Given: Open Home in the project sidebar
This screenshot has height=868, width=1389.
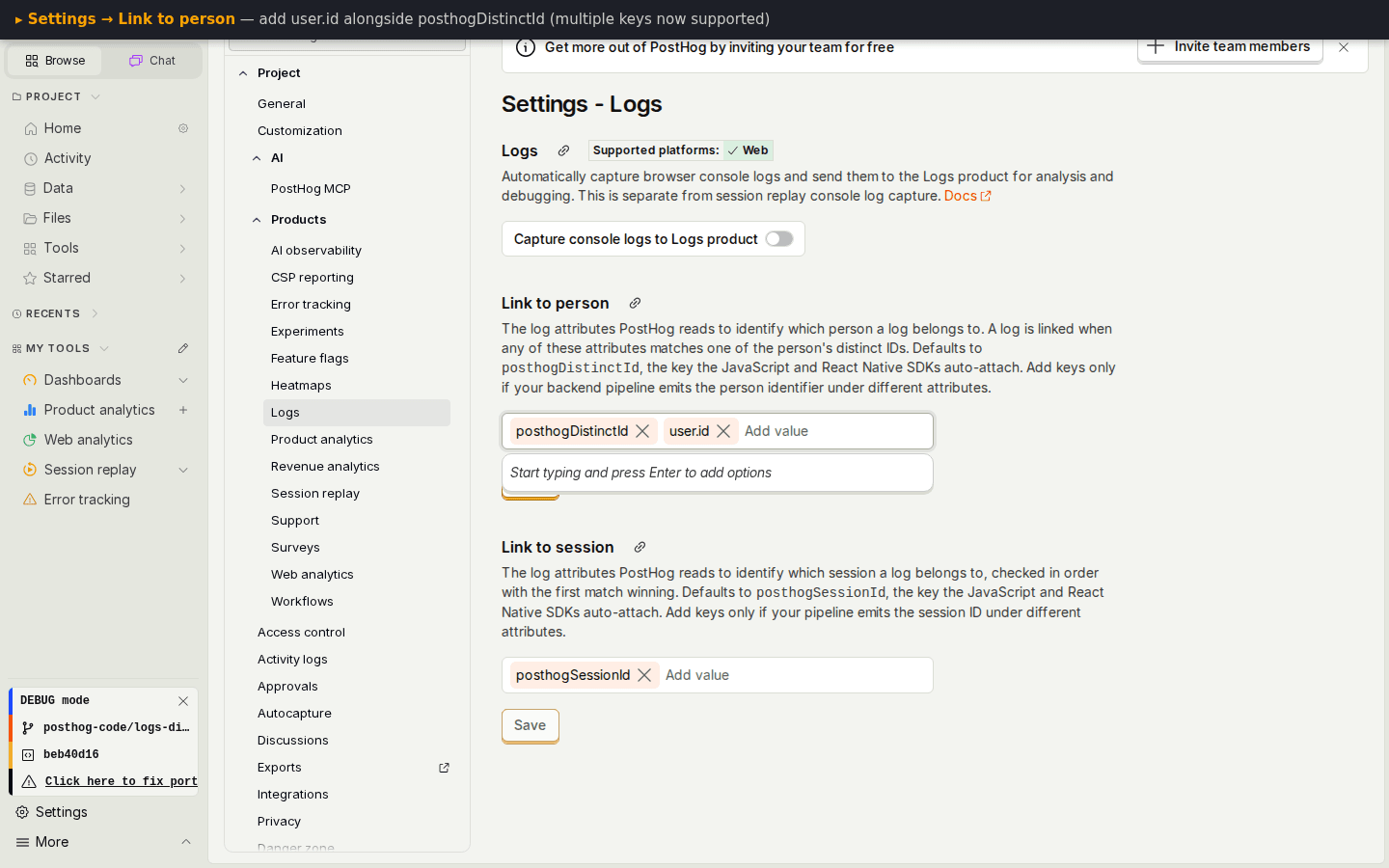Looking at the screenshot, I should [63, 128].
